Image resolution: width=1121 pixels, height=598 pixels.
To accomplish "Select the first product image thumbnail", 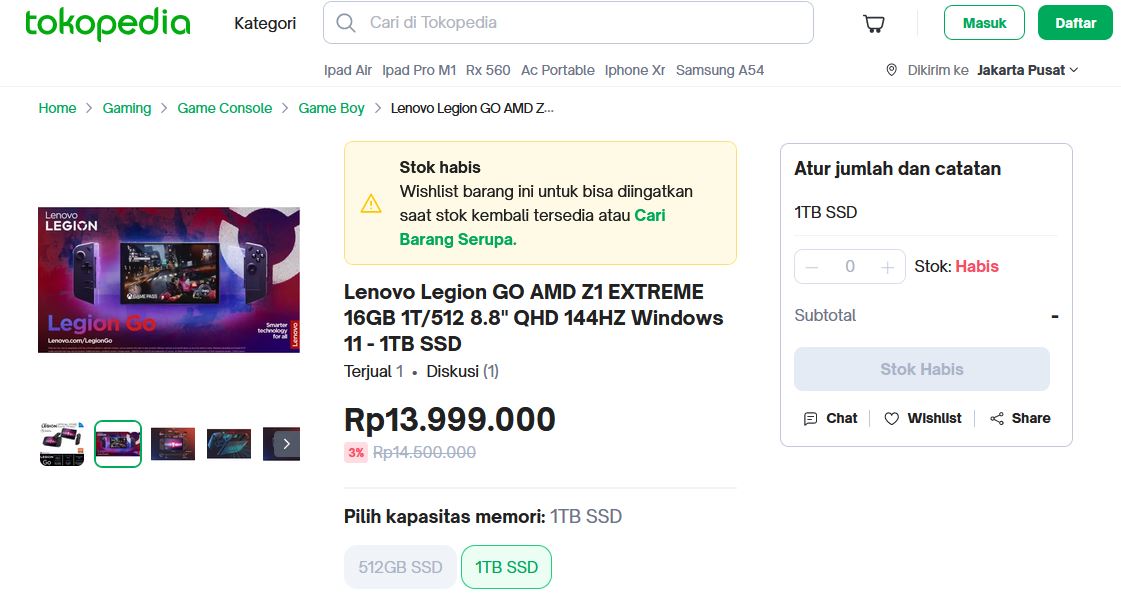I will coord(62,443).
